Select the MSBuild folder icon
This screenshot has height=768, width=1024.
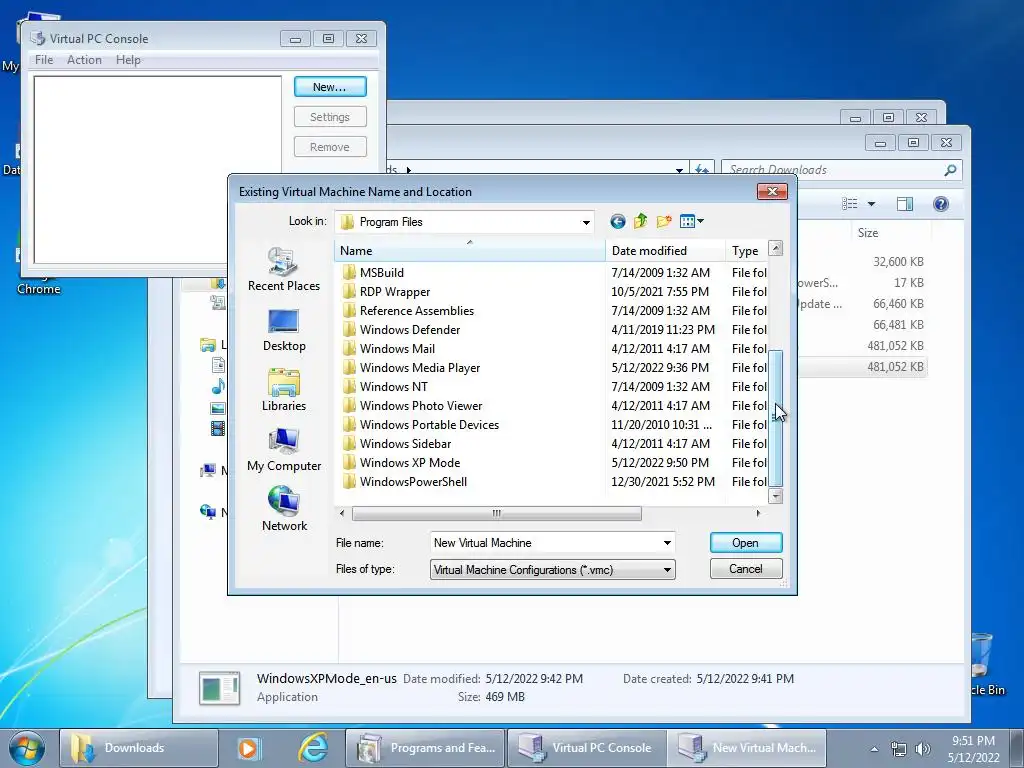pos(349,272)
